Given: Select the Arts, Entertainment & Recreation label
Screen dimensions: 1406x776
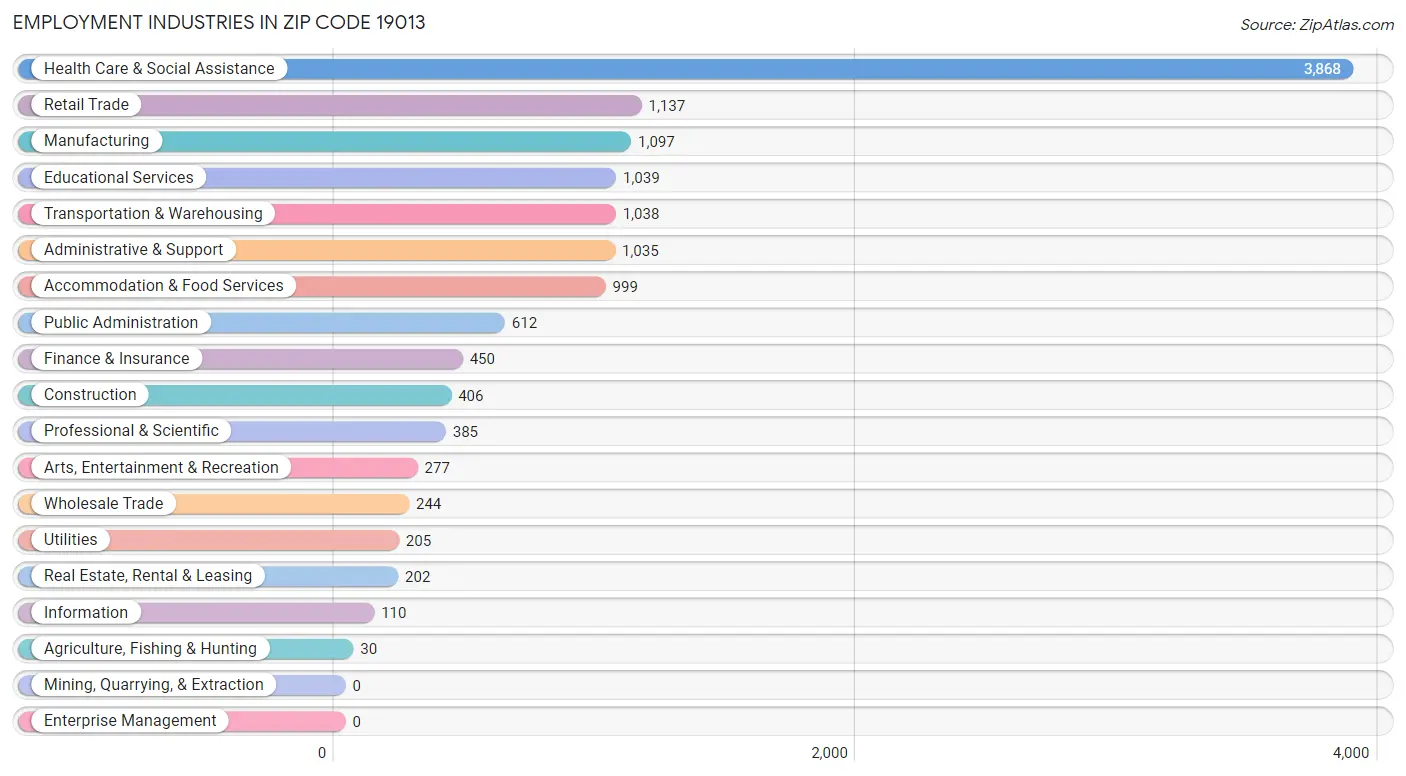Looking at the screenshot, I should click(161, 468).
